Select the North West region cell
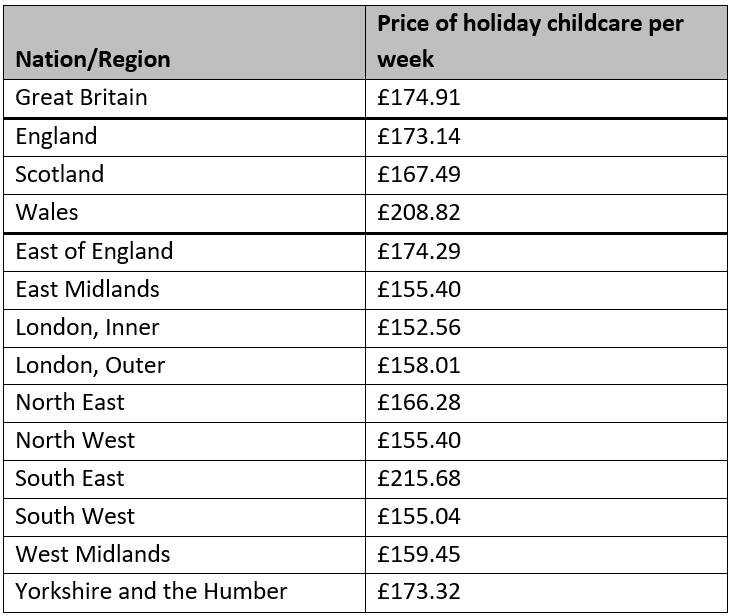730x616 pixels. [x=184, y=441]
